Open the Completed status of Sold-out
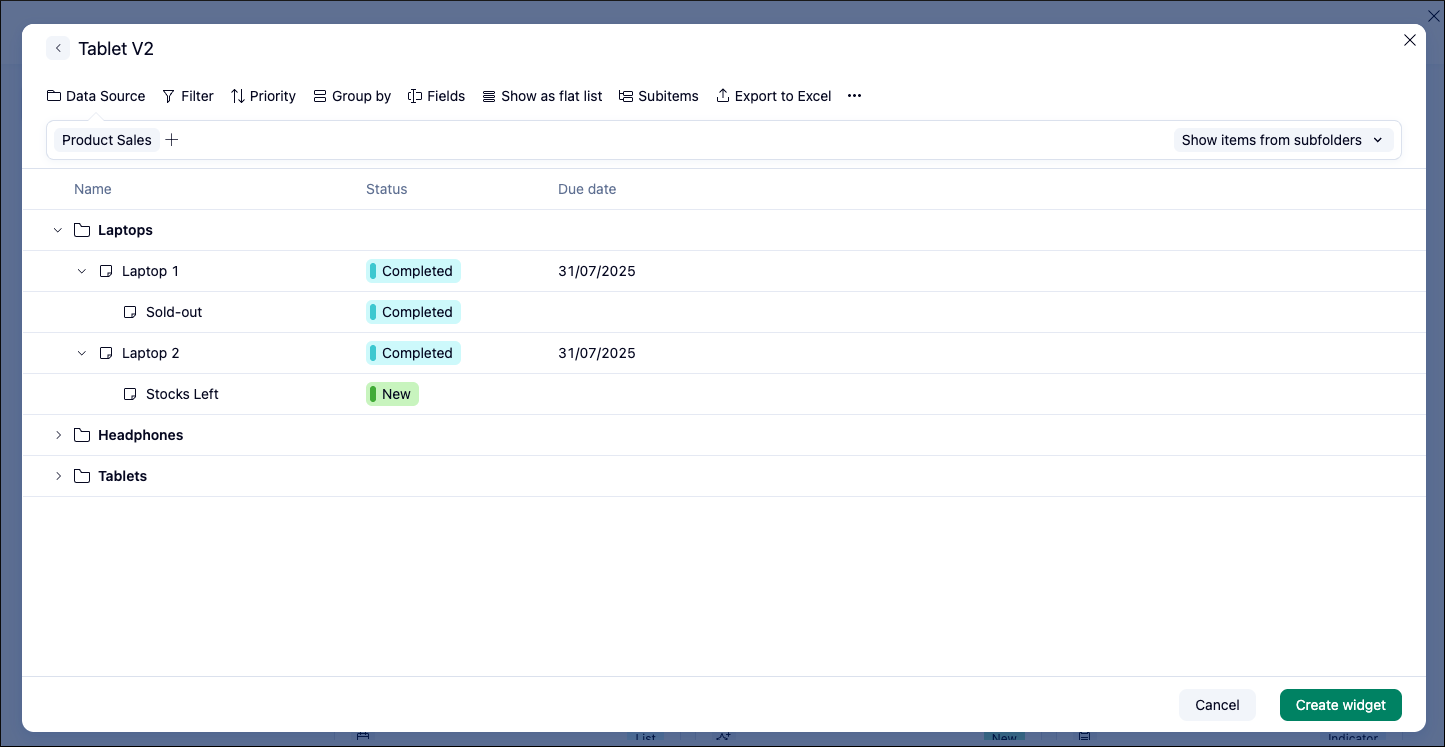This screenshot has width=1445, height=747. click(x=413, y=312)
